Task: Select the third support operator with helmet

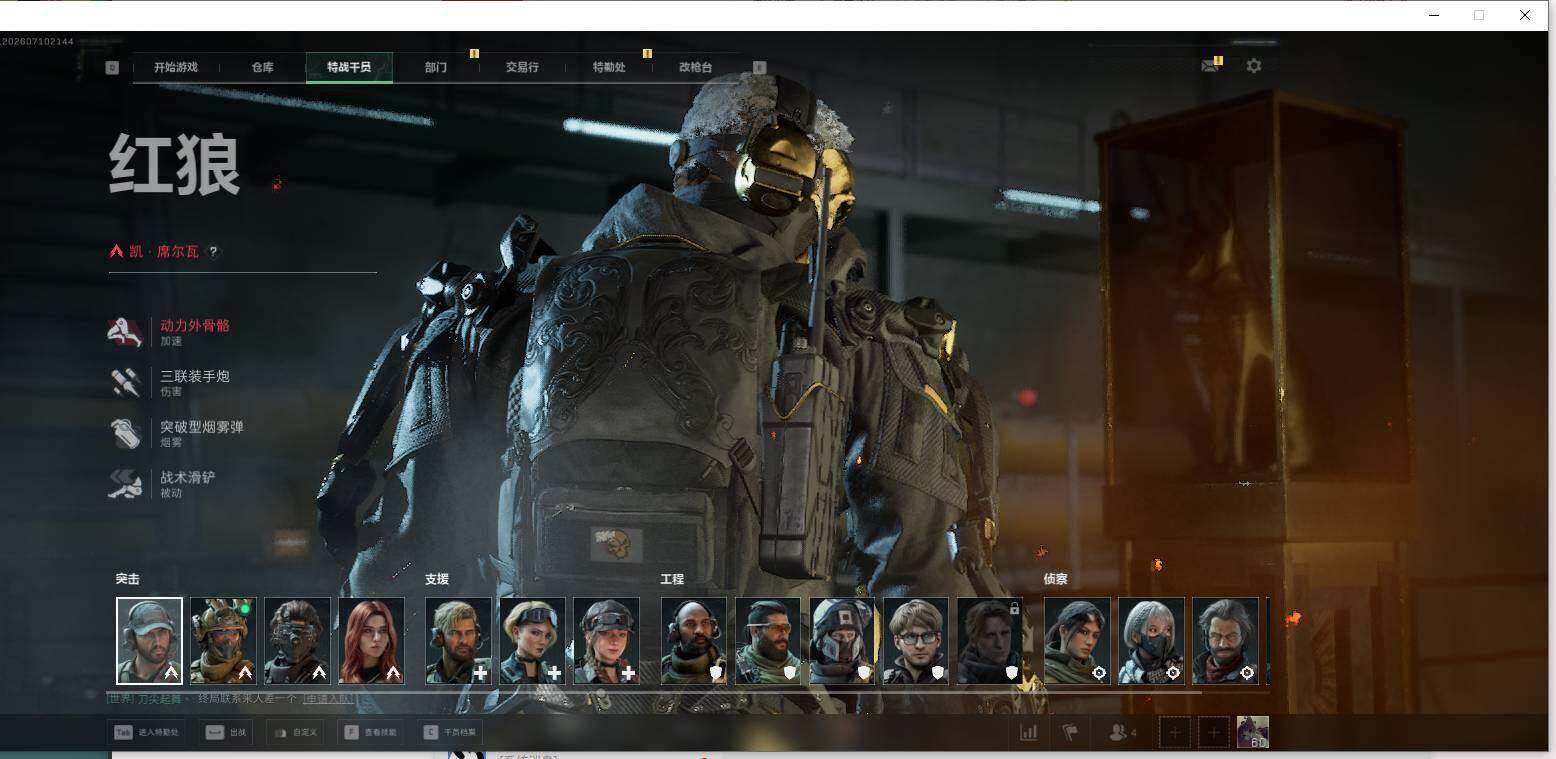Action: point(606,641)
